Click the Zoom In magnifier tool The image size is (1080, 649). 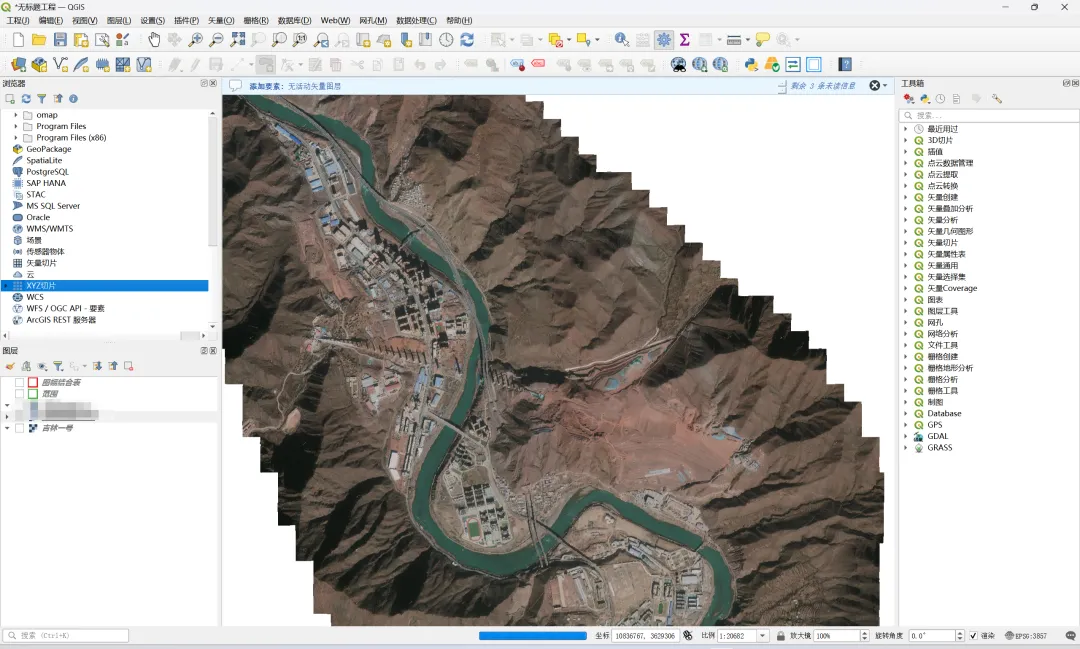[x=196, y=40]
